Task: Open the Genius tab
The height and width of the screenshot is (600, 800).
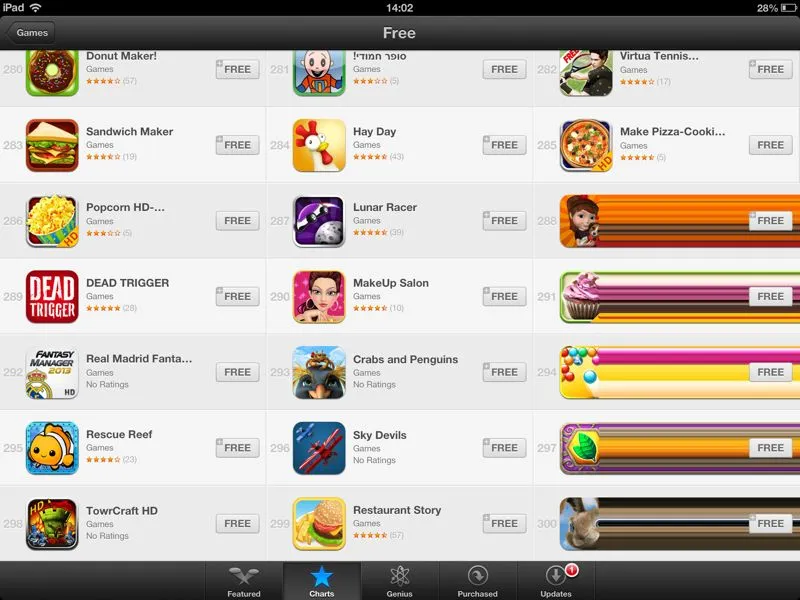Action: pos(399,581)
